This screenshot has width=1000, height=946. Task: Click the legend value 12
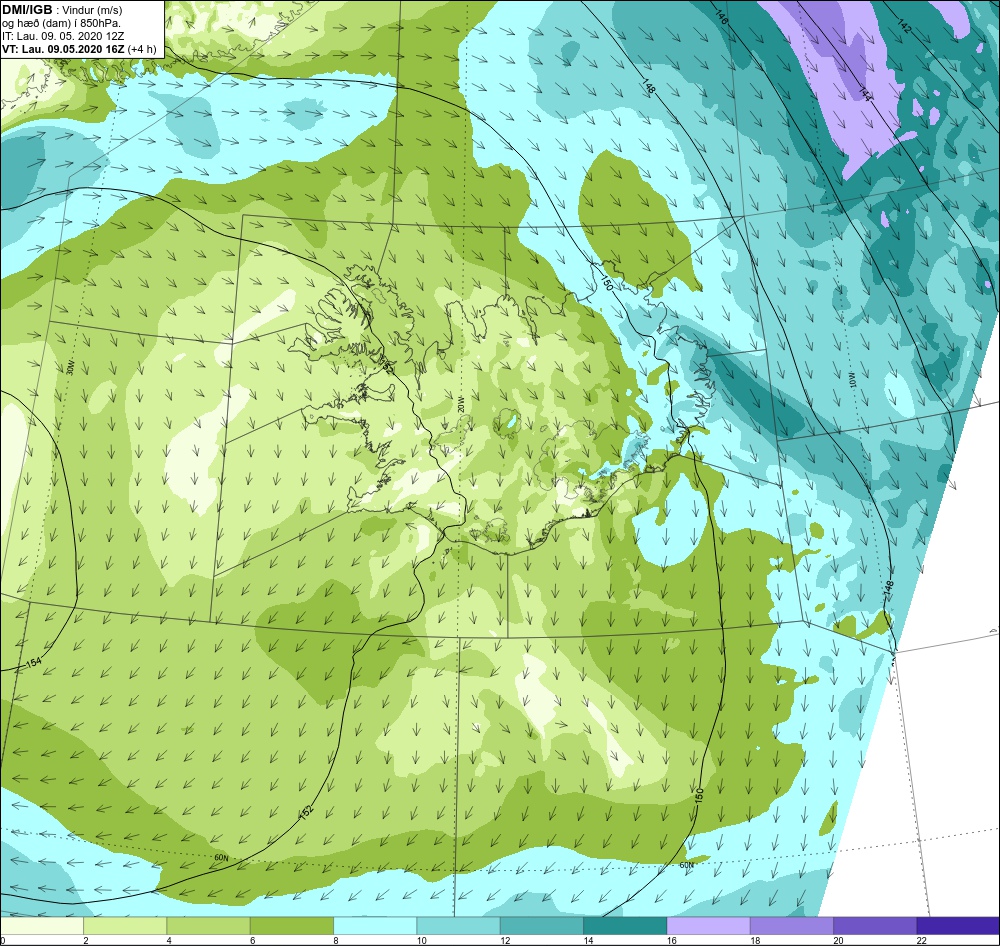[x=505, y=940]
